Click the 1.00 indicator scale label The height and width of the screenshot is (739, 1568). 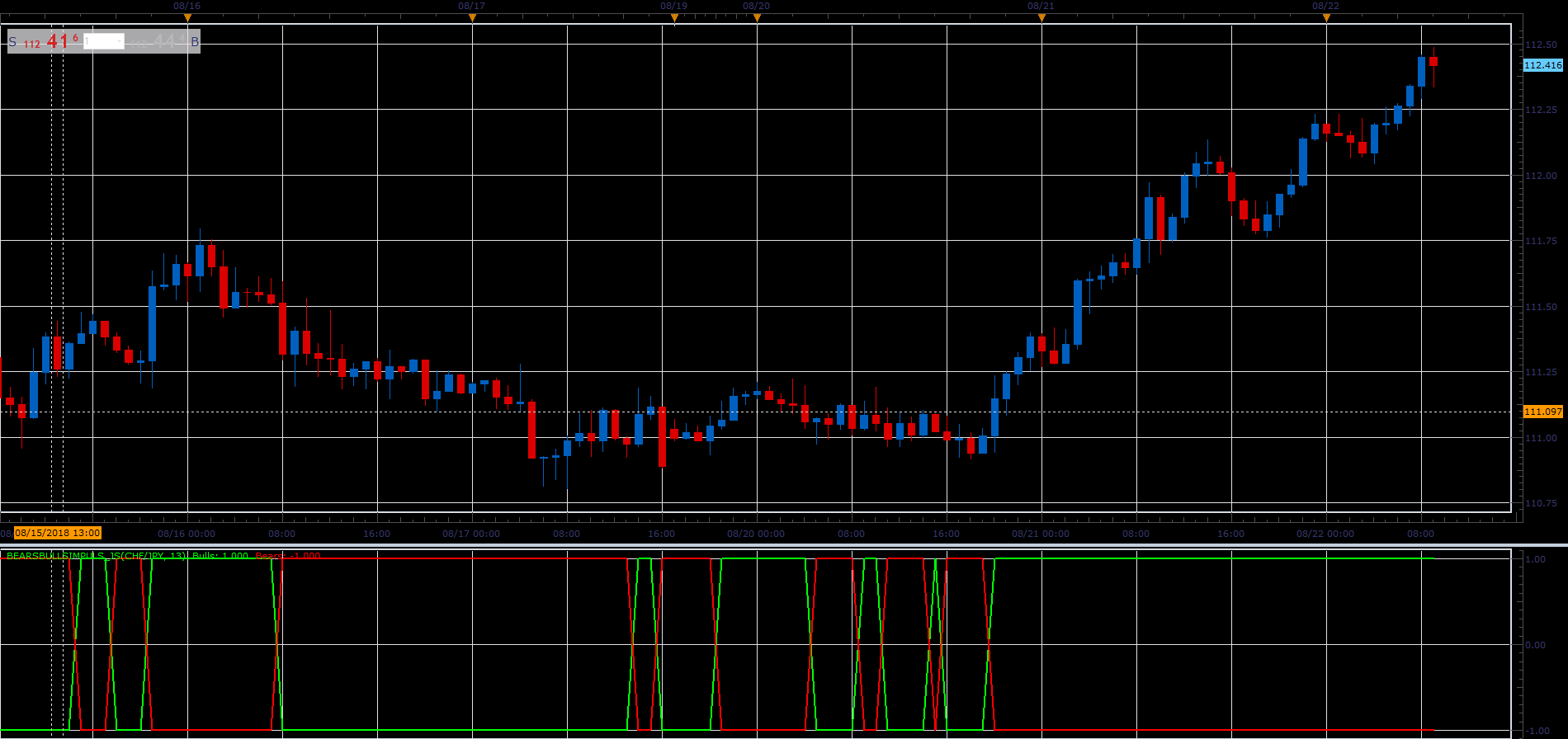pos(1536,559)
